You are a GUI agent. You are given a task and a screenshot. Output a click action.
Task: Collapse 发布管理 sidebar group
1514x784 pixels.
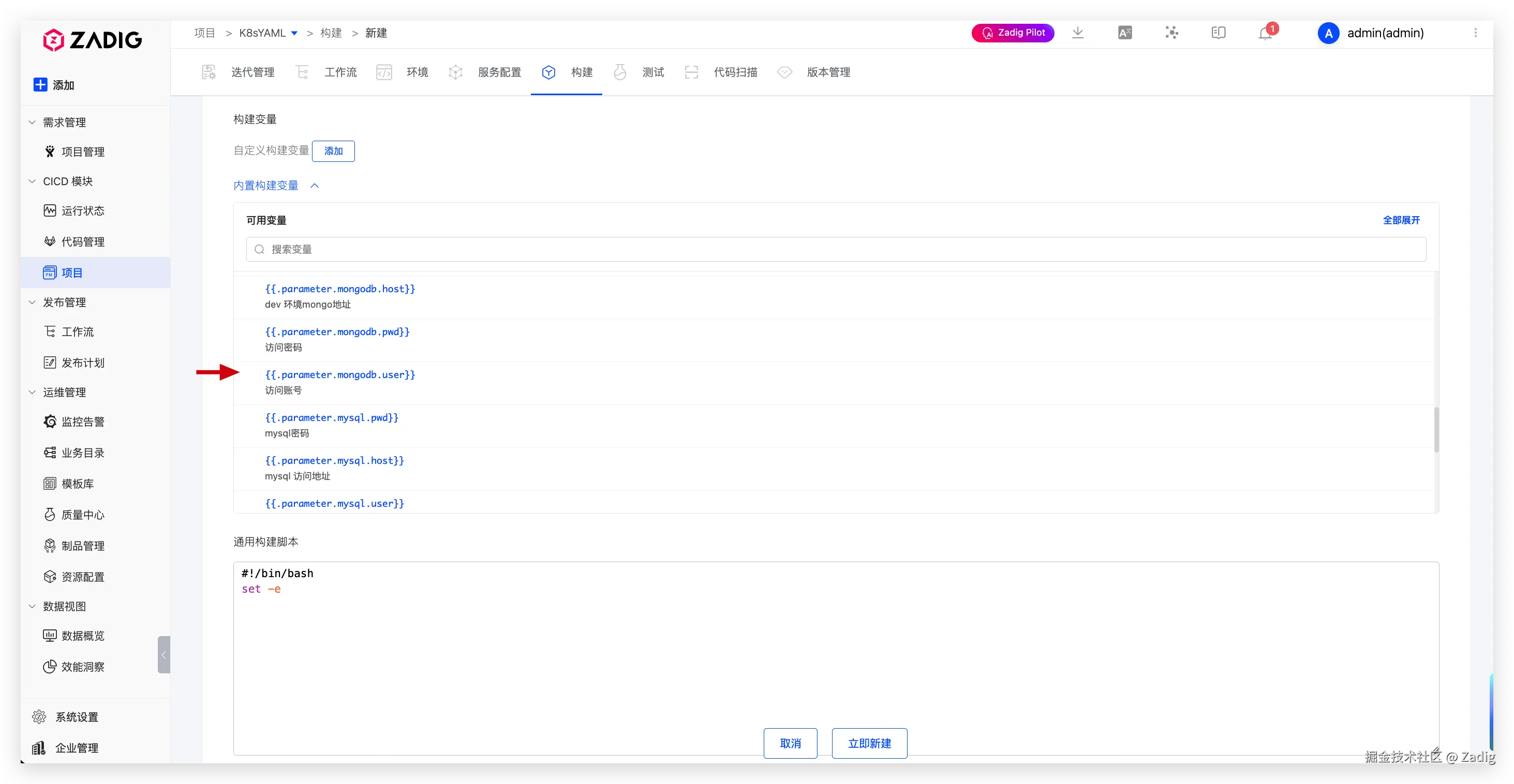(x=32, y=303)
